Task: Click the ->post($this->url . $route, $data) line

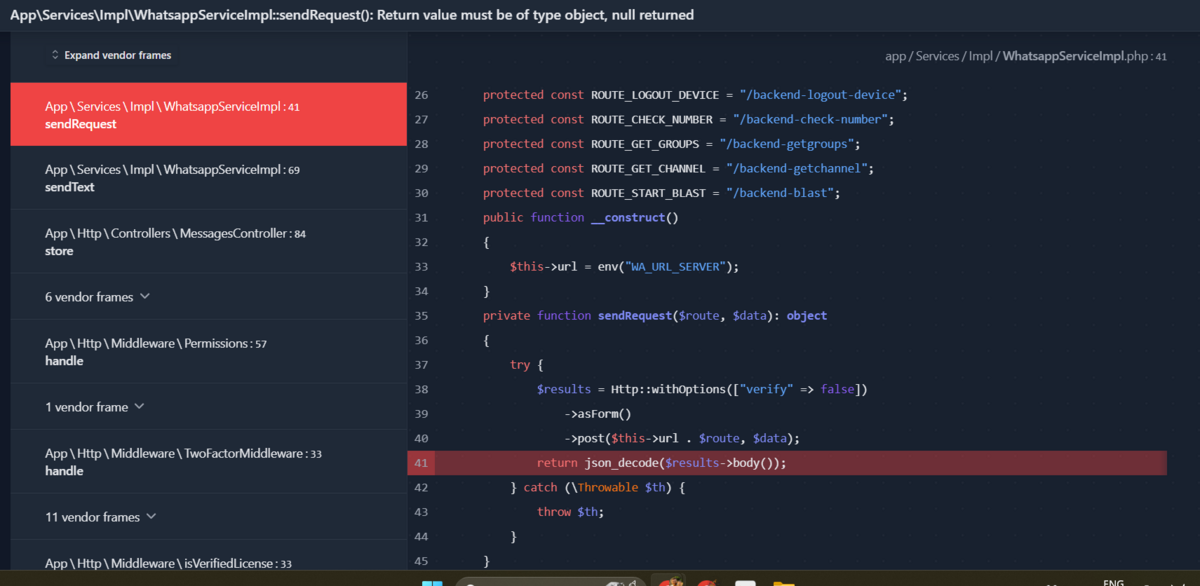Action: (682, 438)
